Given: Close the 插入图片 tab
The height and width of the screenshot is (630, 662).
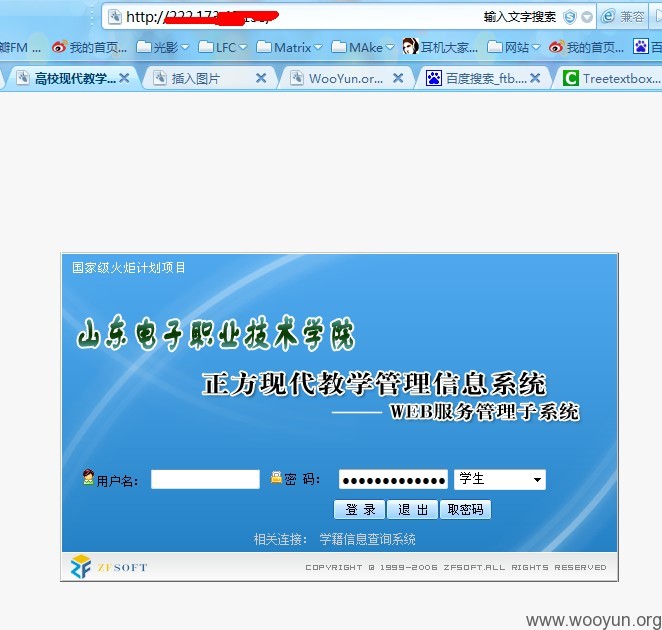Looking at the screenshot, I should pos(261,78).
